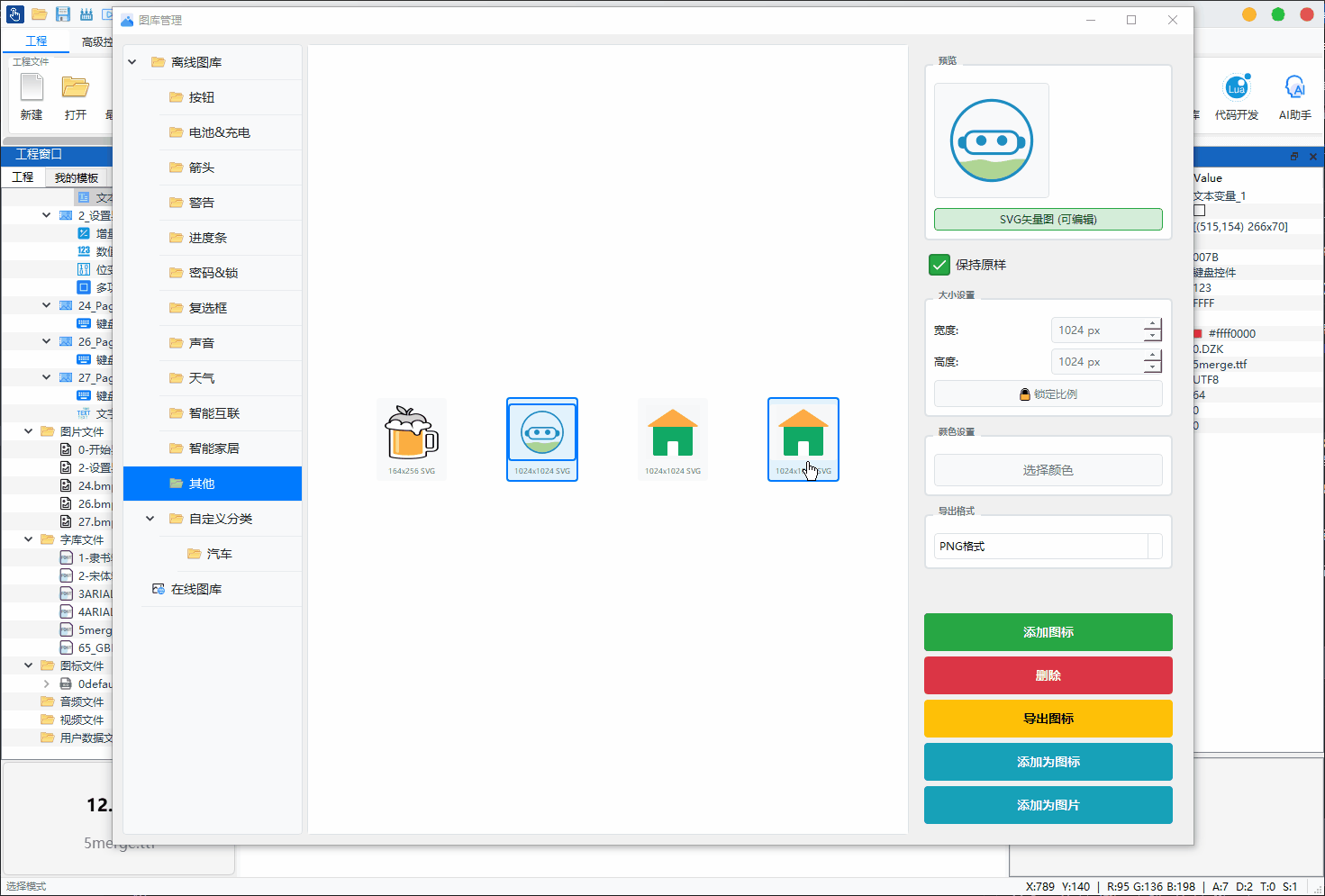Open the Online Library (在线图库) entry

[x=221, y=589]
